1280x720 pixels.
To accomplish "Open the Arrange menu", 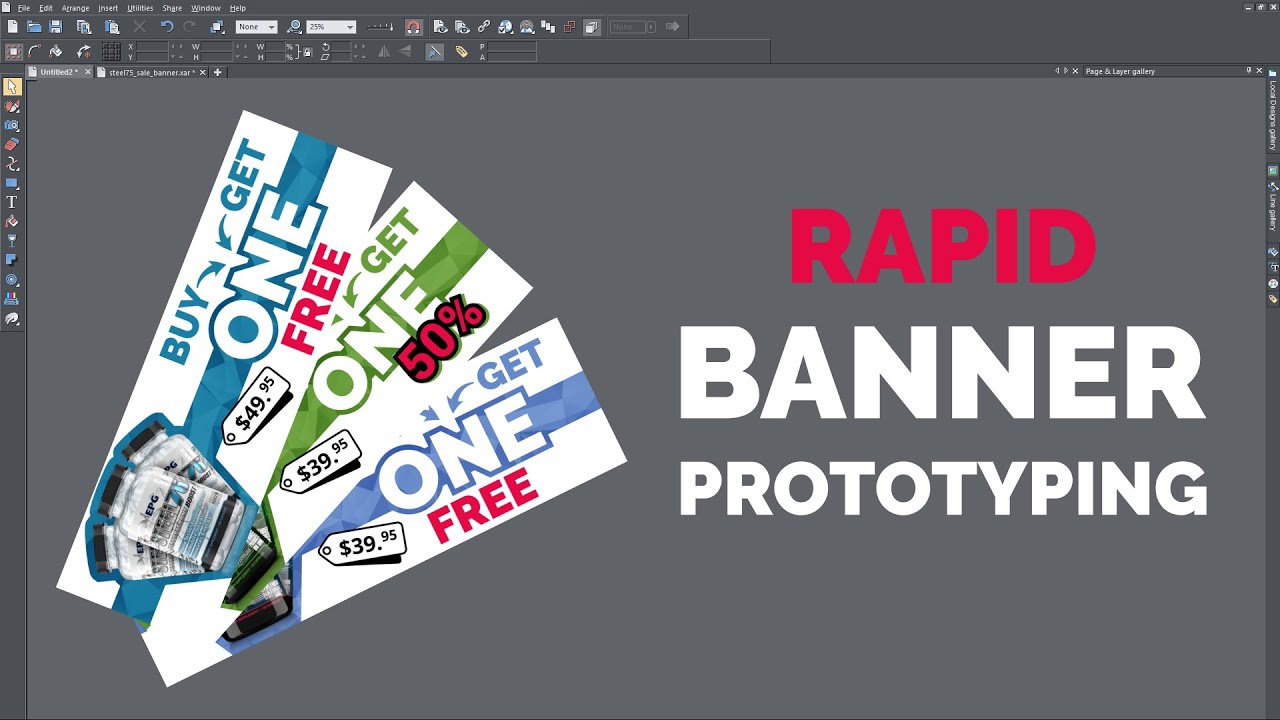I will coord(76,8).
